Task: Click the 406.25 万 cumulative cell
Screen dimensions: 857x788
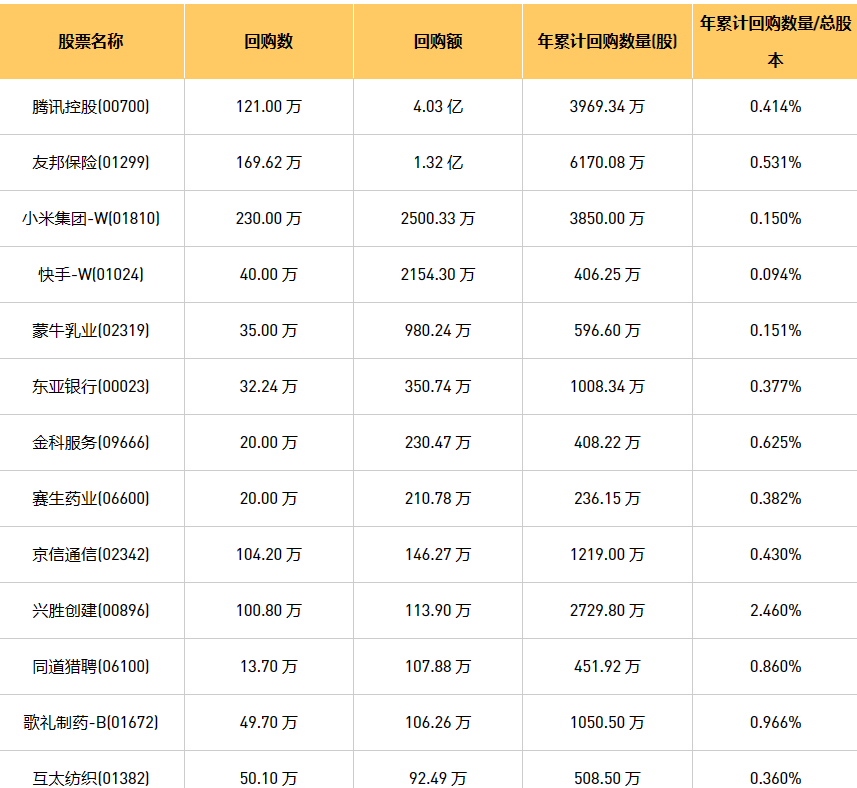Action: tap(607, 274)
